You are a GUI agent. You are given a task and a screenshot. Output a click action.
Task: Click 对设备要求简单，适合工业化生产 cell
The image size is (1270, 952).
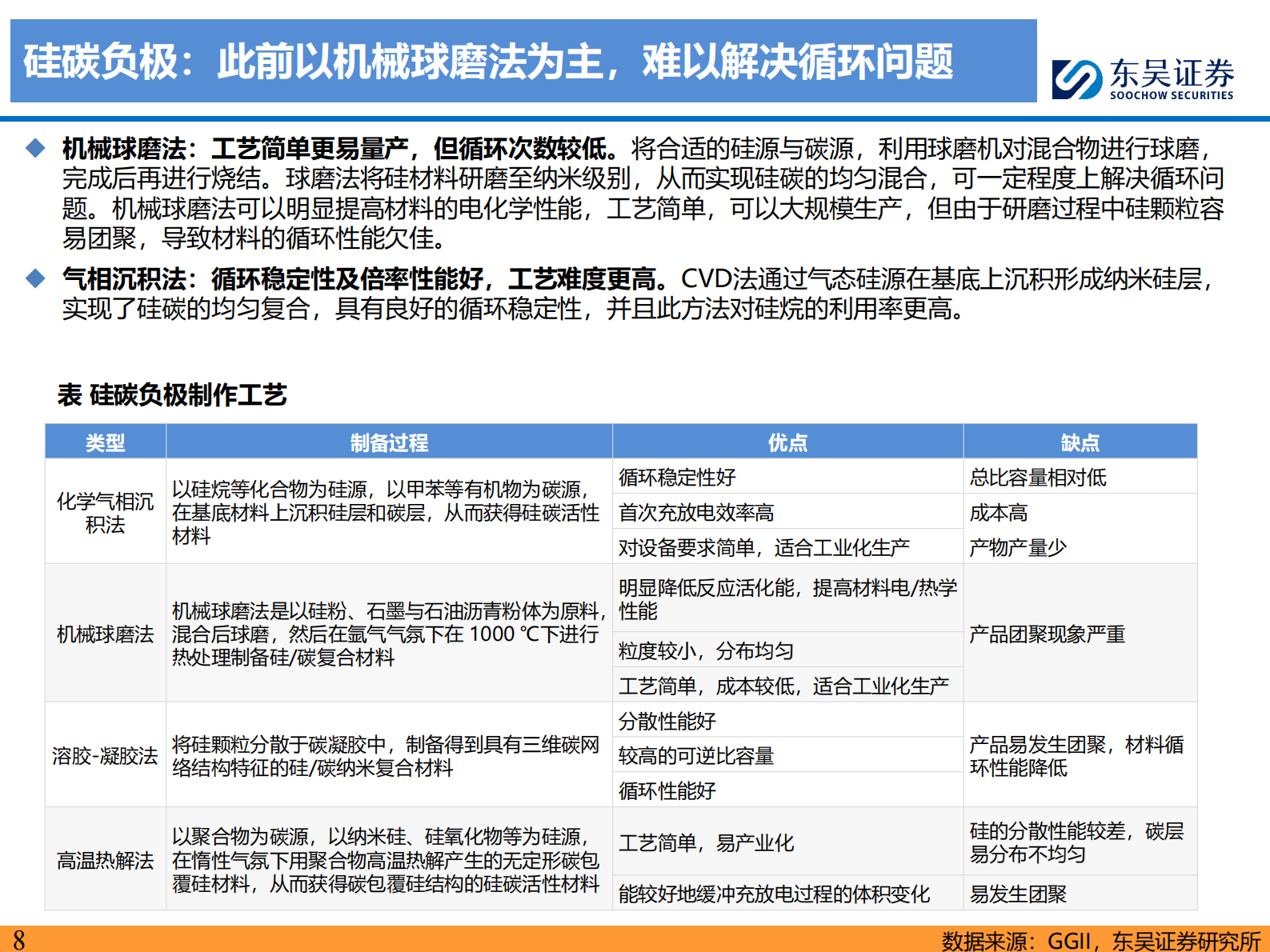787,547
